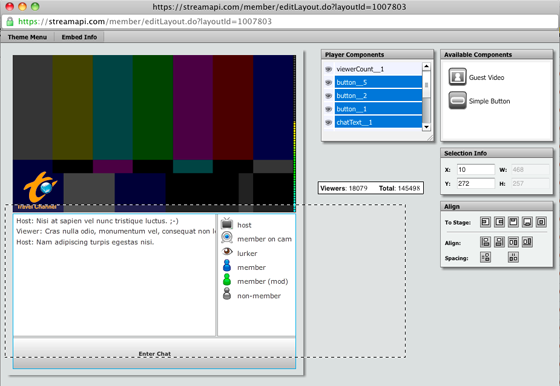Click chat line 'Viewer: Cras nulla odio'
Viewport: 560px width, 386px height.
coord(116,231)
